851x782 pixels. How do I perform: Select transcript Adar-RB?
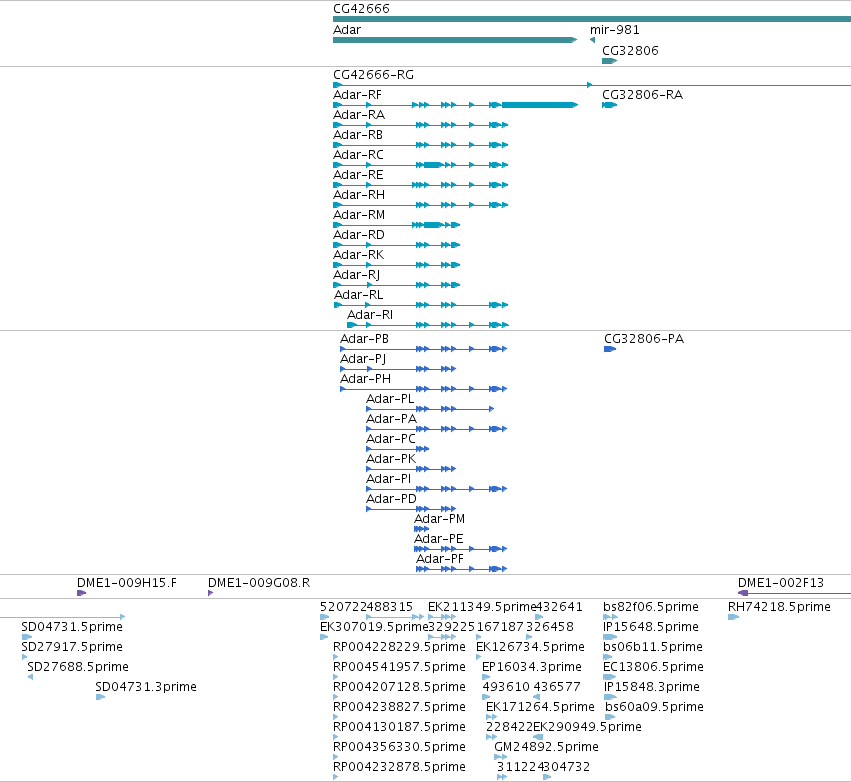358,135
